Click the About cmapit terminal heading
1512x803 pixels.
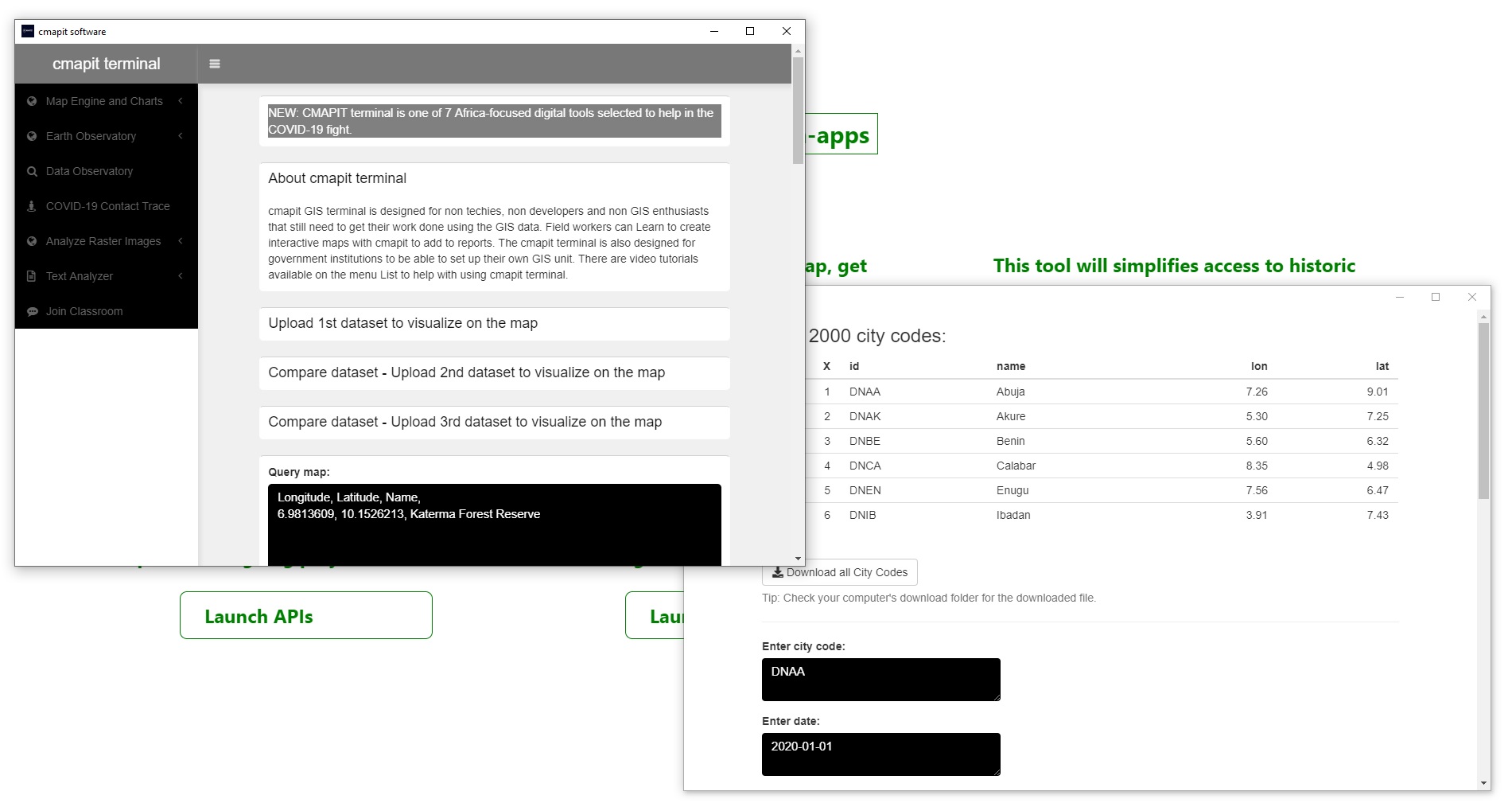[x=337, y=178]
